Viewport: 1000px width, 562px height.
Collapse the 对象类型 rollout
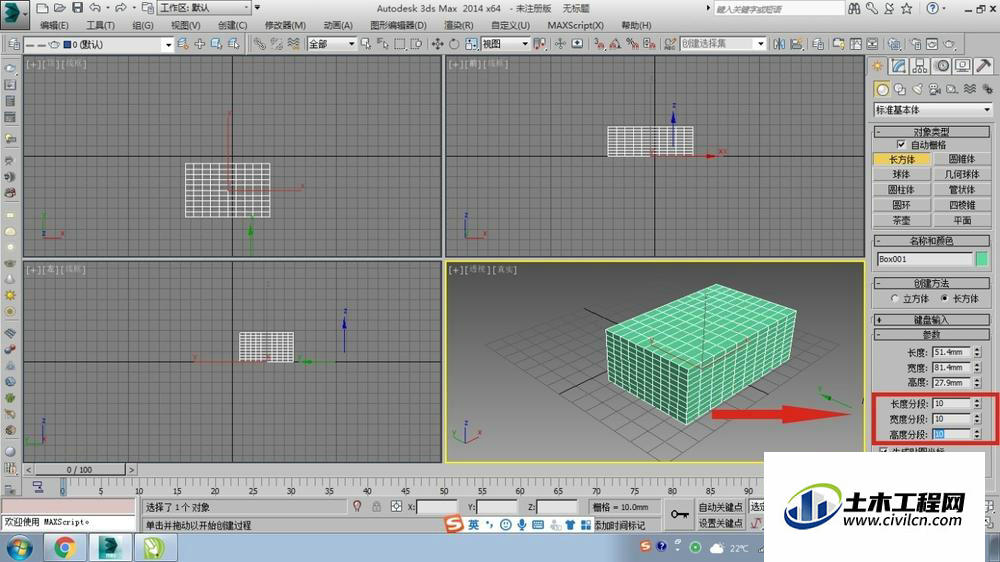pyautogui.click(x=931, y=131)
